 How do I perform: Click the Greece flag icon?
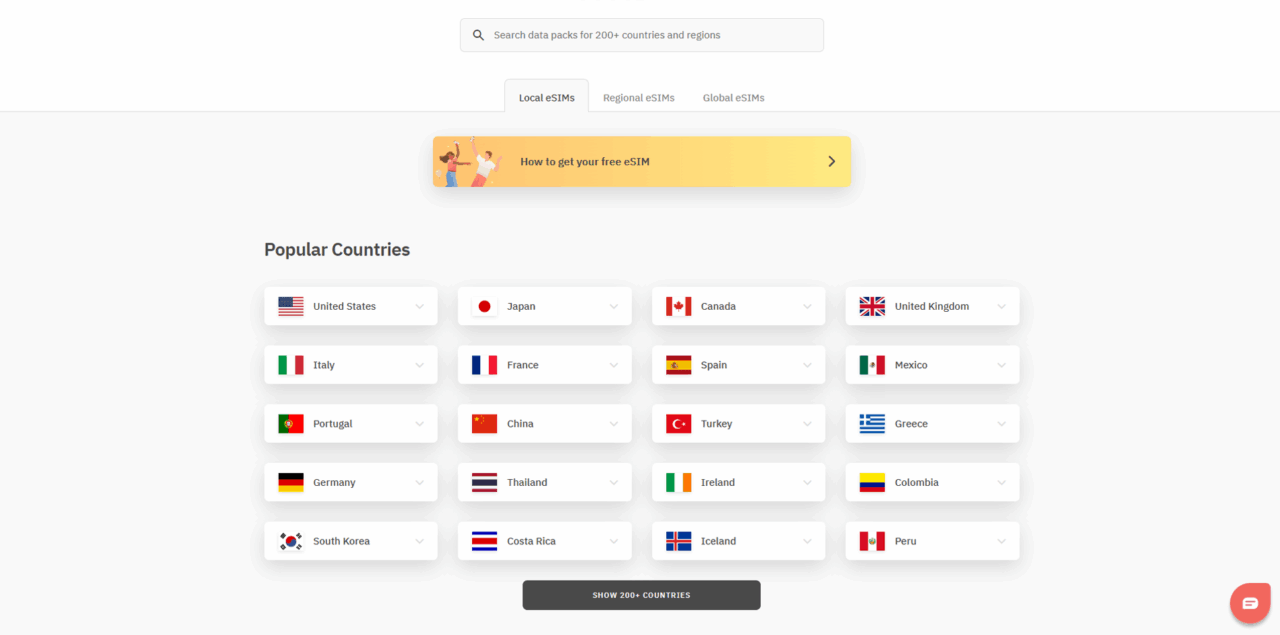pyautogui.click(x=872, y=424)
